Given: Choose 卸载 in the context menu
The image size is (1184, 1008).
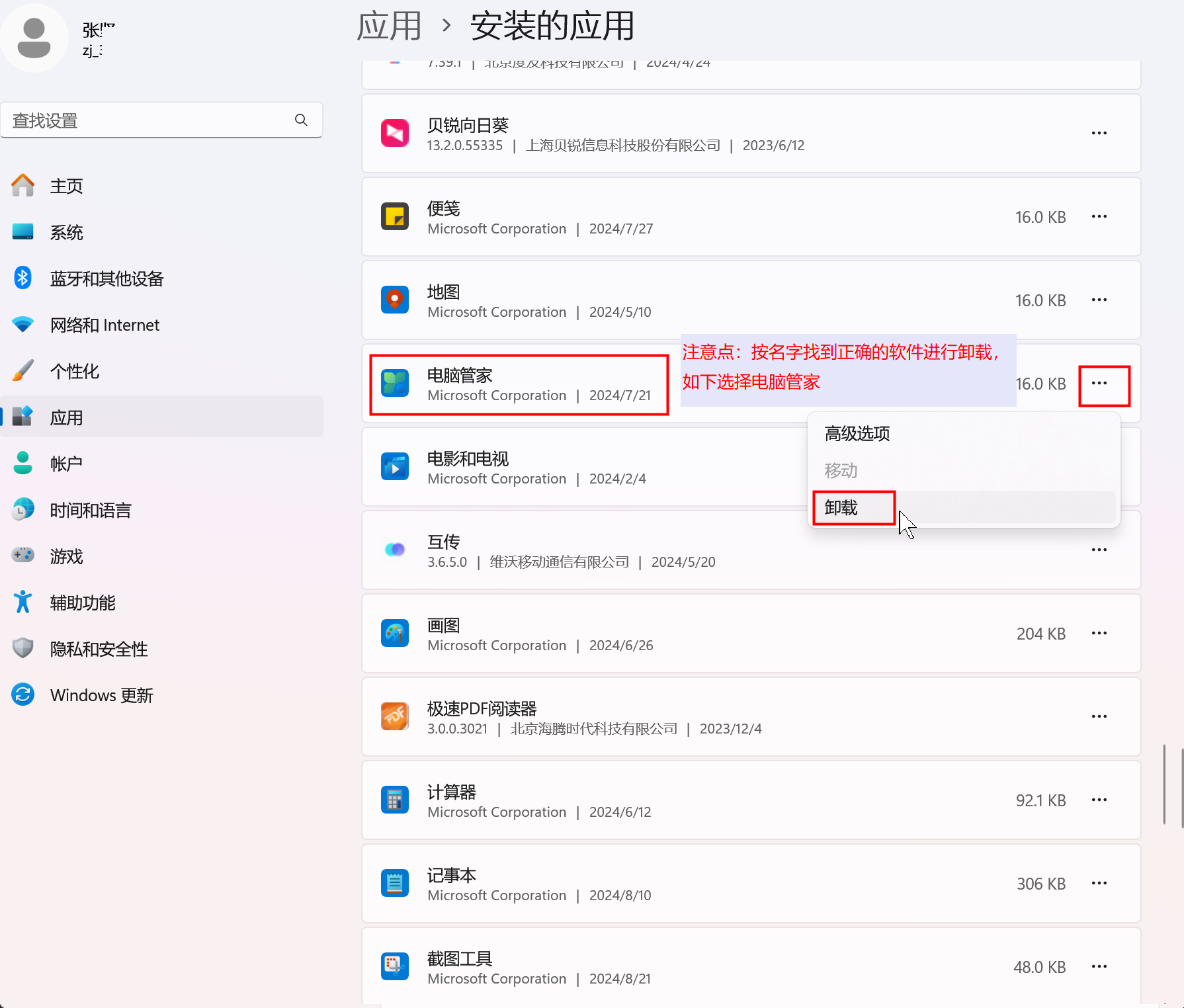Looking at the screenshot, I should [x=964, y=507].
